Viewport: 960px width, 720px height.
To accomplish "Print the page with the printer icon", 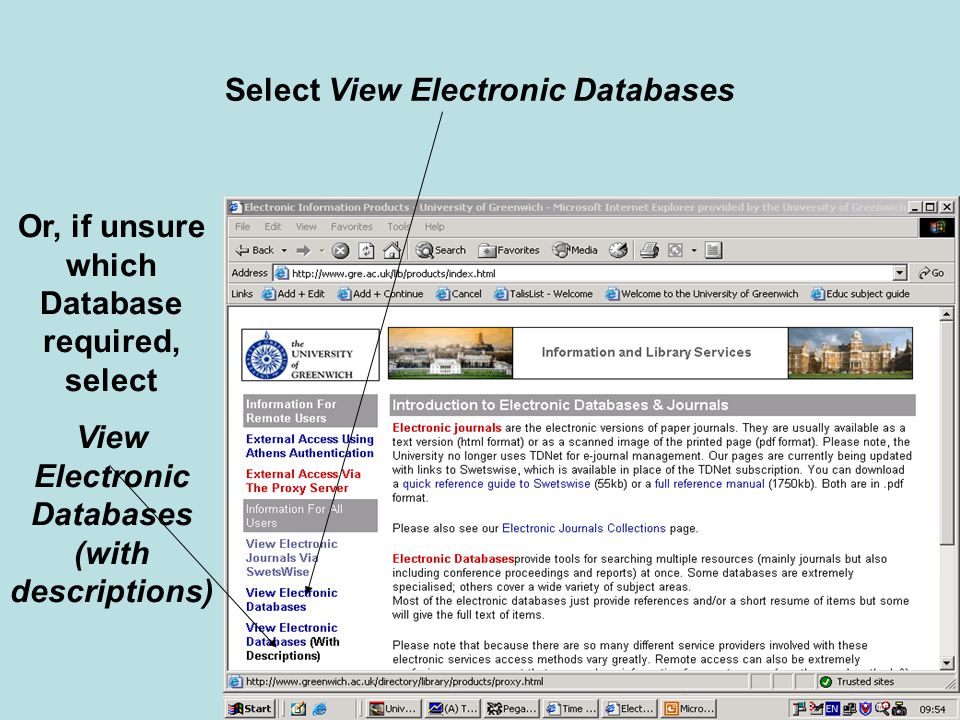I will tap(649, 250).
